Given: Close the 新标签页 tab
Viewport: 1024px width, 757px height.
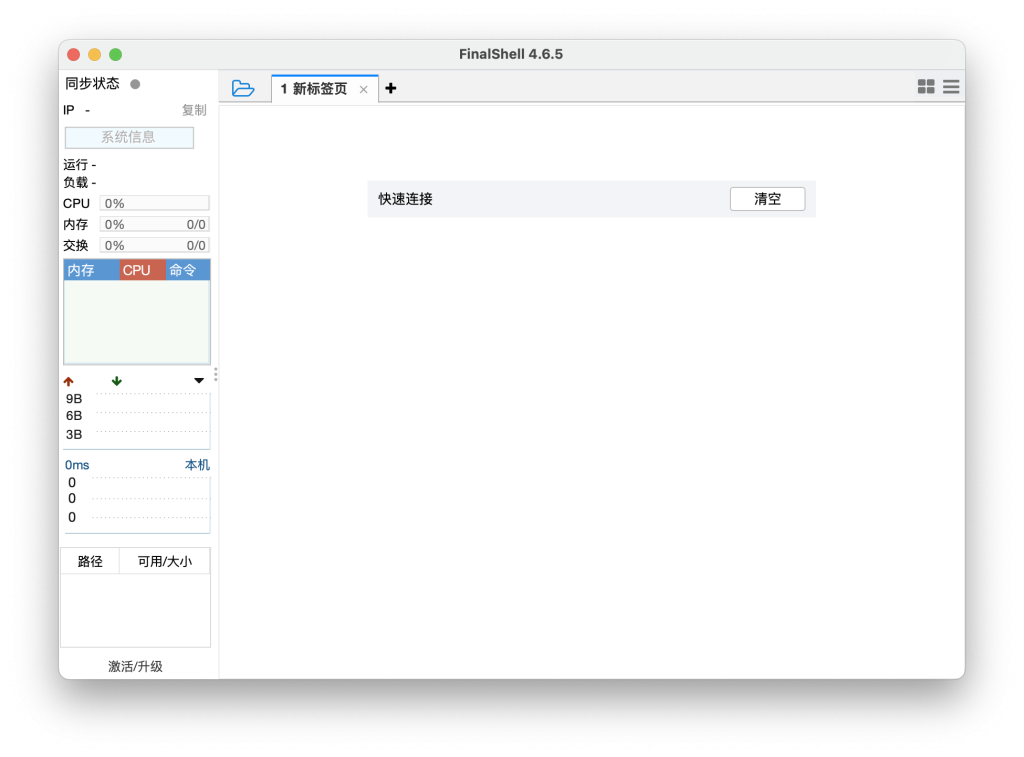Looking at the screenshot, I should point(363,89).
